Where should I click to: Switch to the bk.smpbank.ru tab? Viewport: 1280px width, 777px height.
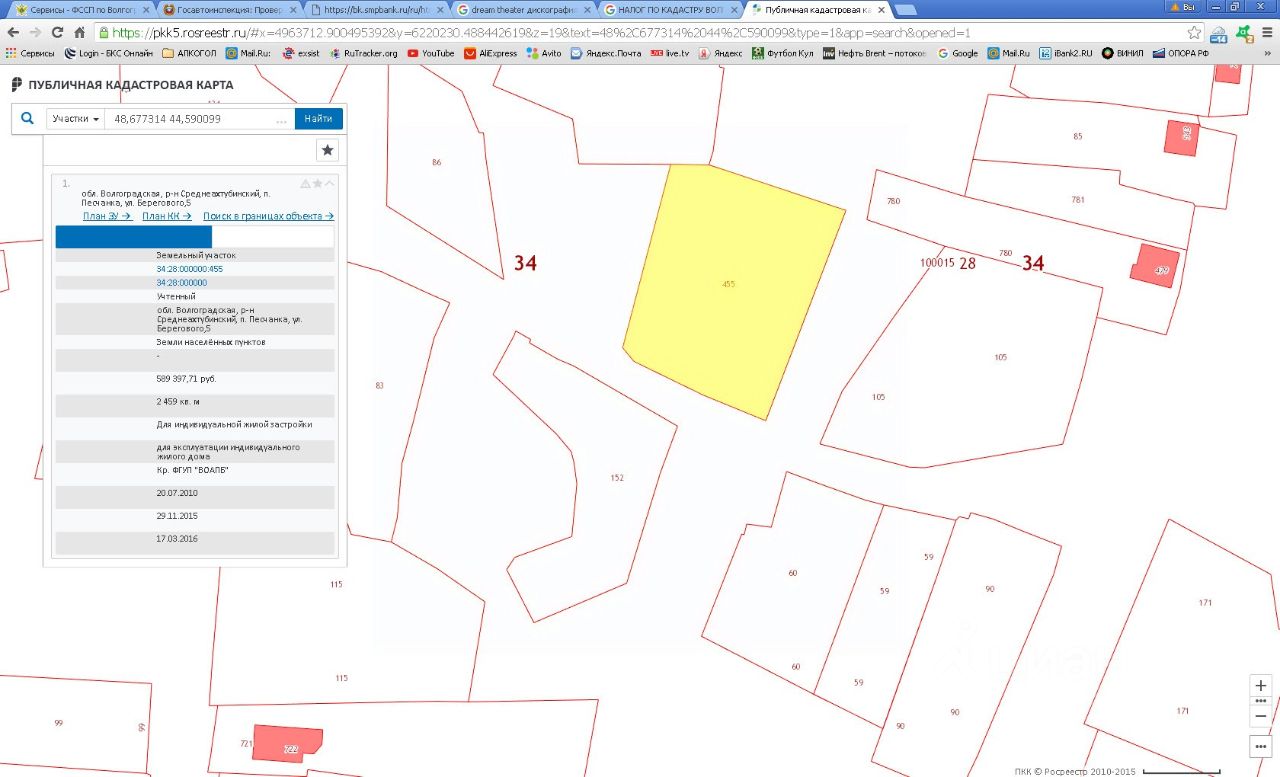[x=375, y=8]
